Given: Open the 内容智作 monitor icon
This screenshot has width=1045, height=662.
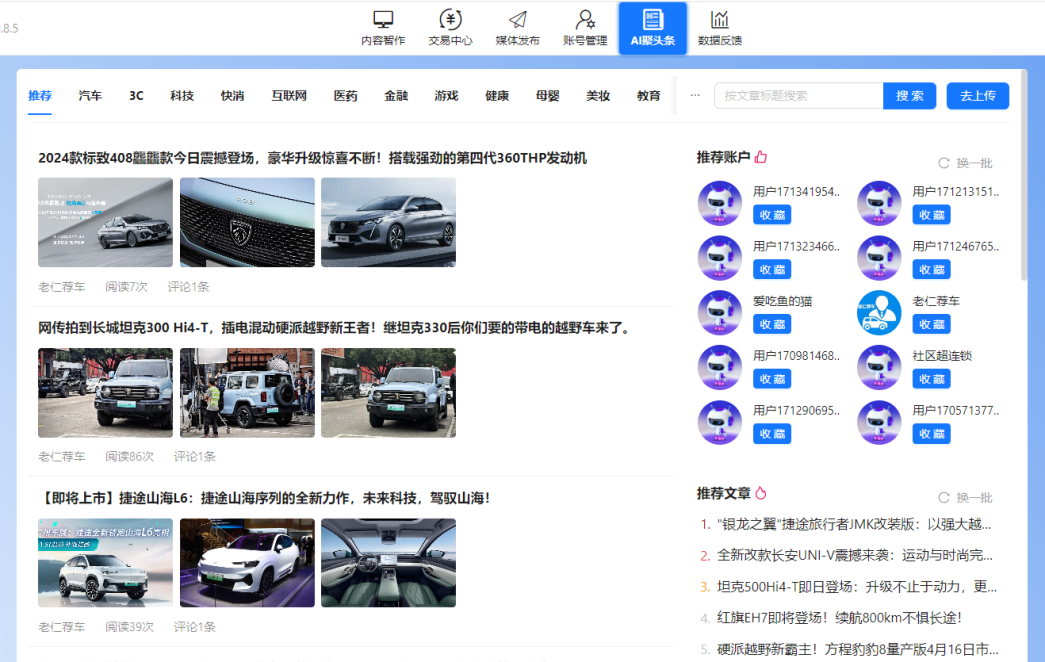Looking at the screenshot, I should point(383,19).
